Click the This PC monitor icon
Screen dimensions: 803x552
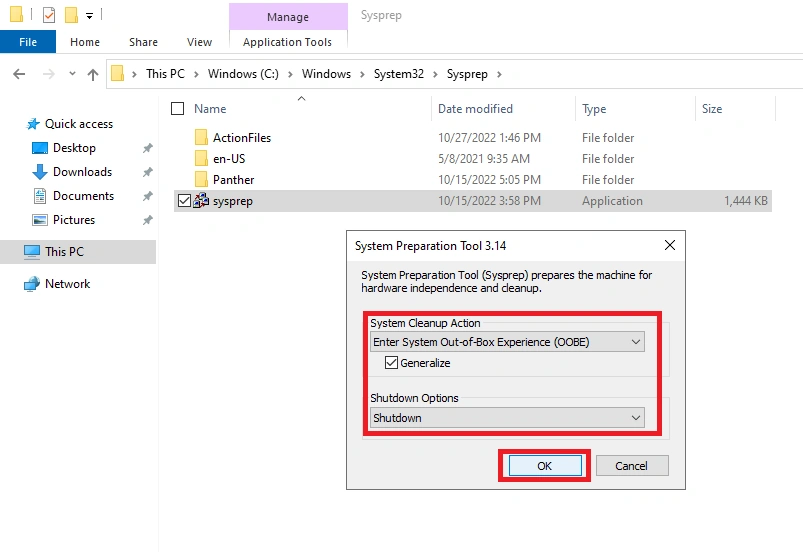click(32, 251)
